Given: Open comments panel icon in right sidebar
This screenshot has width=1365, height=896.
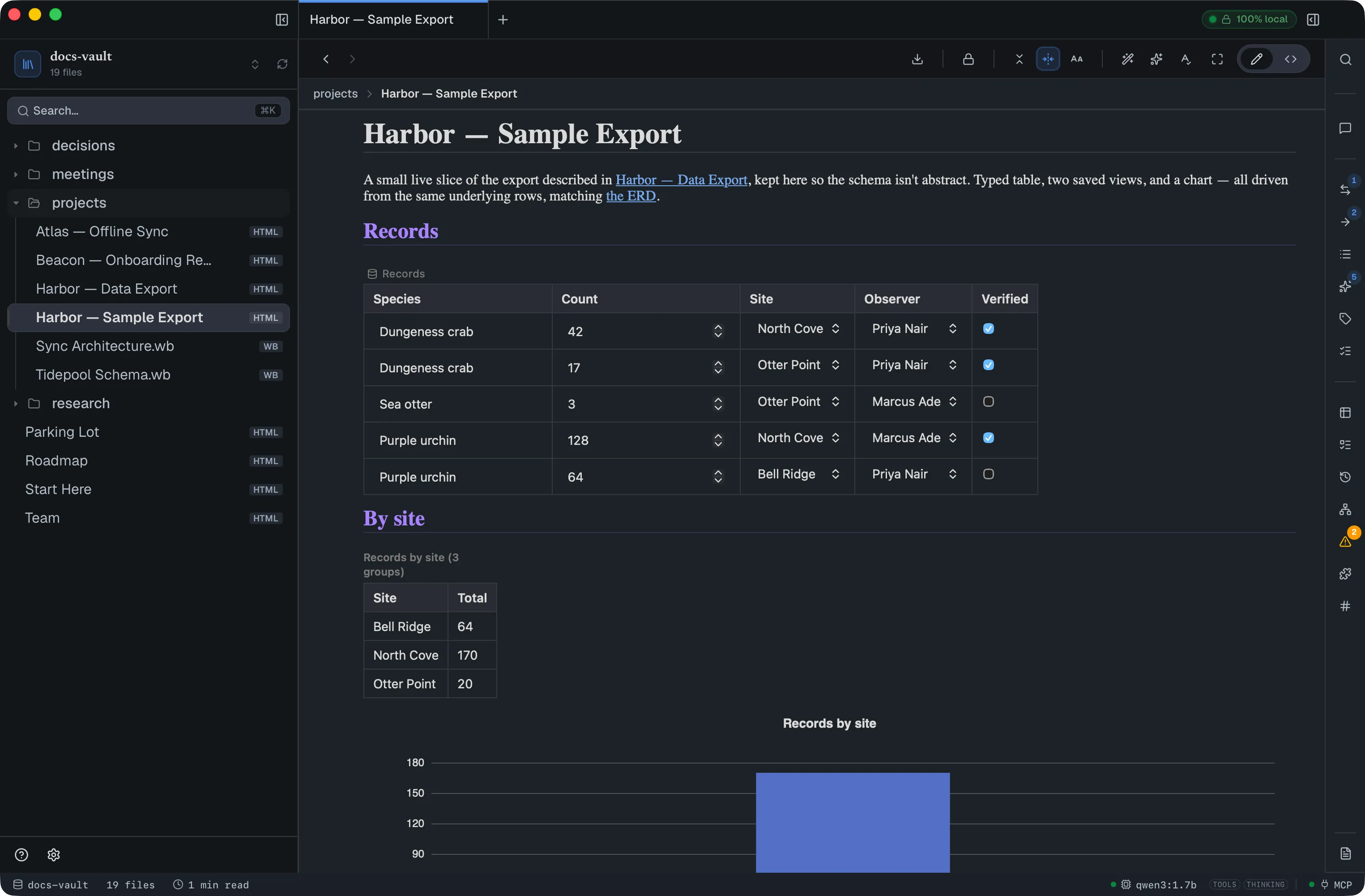Looking at the screenshot, I should [x=1345, y=128].
